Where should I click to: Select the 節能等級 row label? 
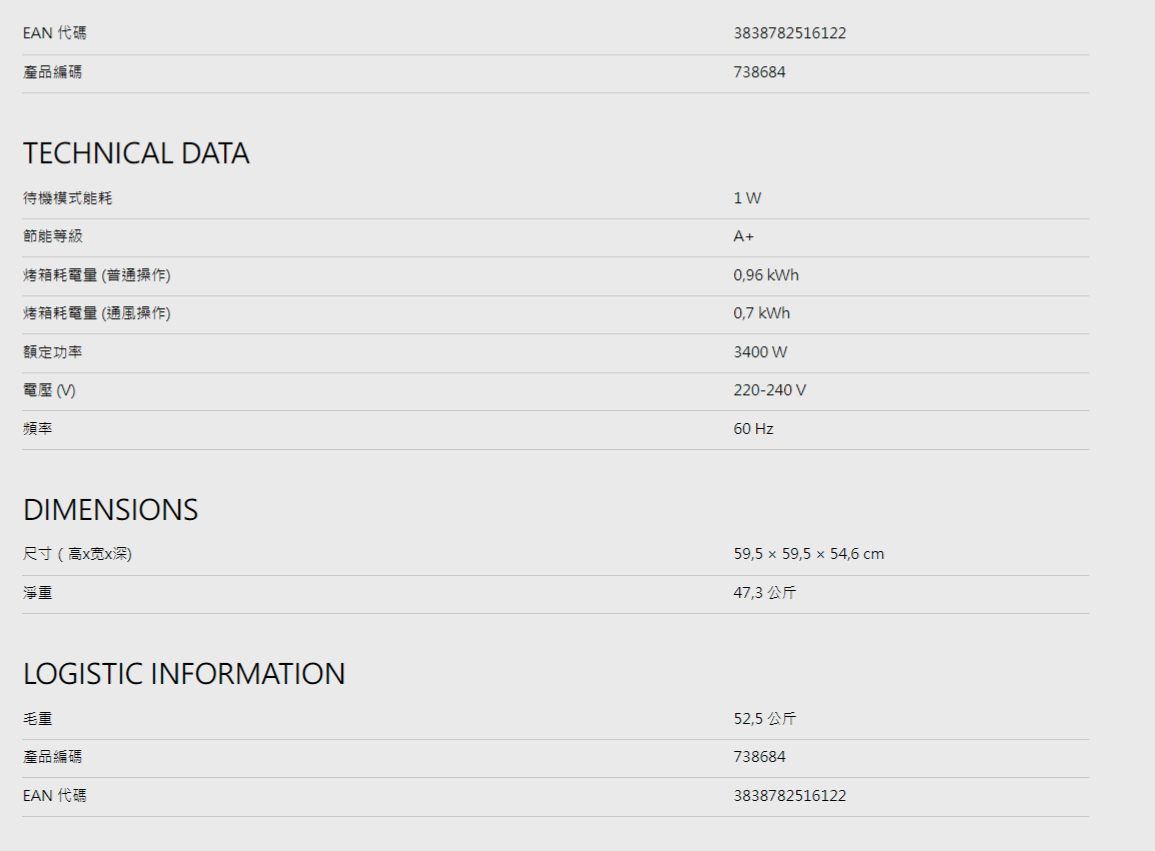coord(52,236)
